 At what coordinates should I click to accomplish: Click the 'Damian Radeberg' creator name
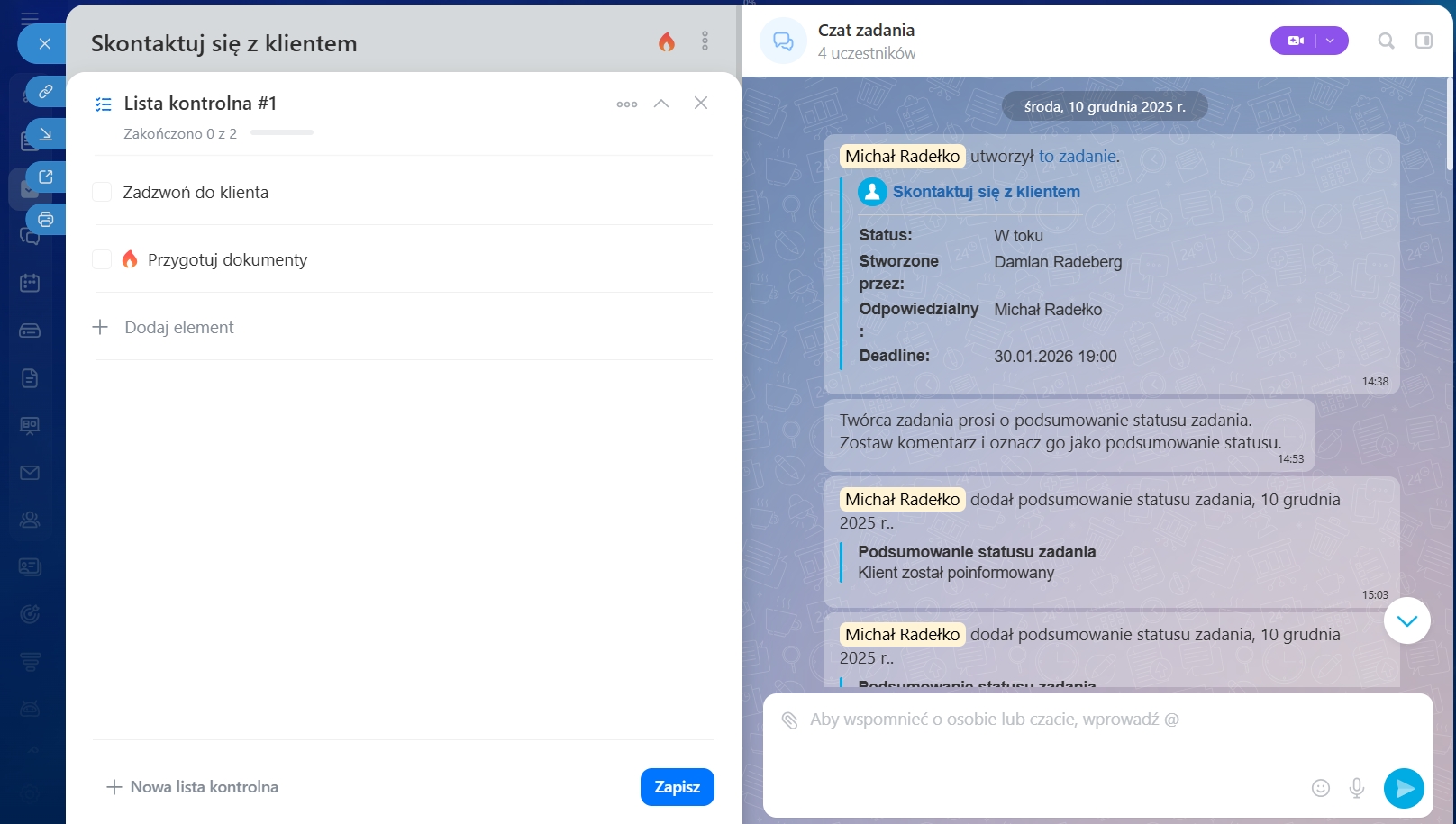click(x=1059, y=262)
